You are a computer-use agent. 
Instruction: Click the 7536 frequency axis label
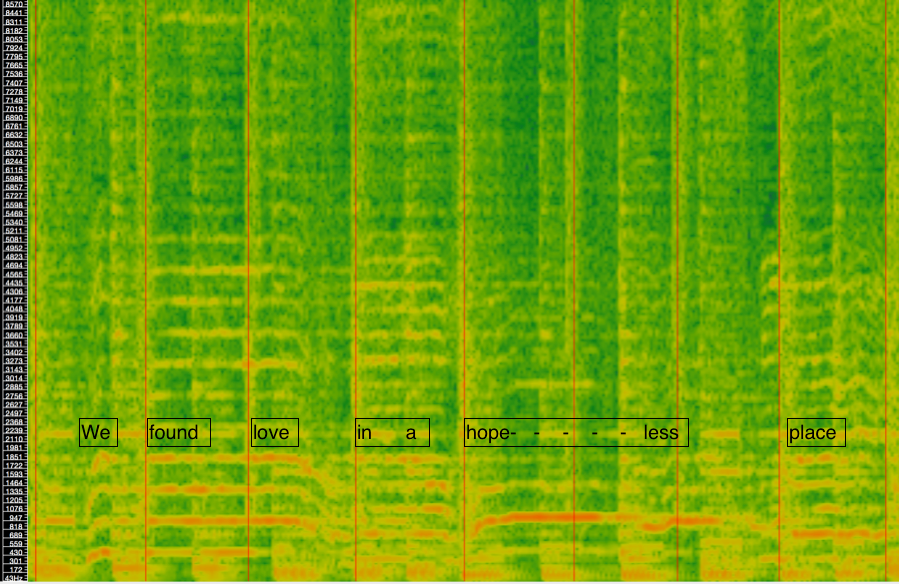click(x=14, y=74)
